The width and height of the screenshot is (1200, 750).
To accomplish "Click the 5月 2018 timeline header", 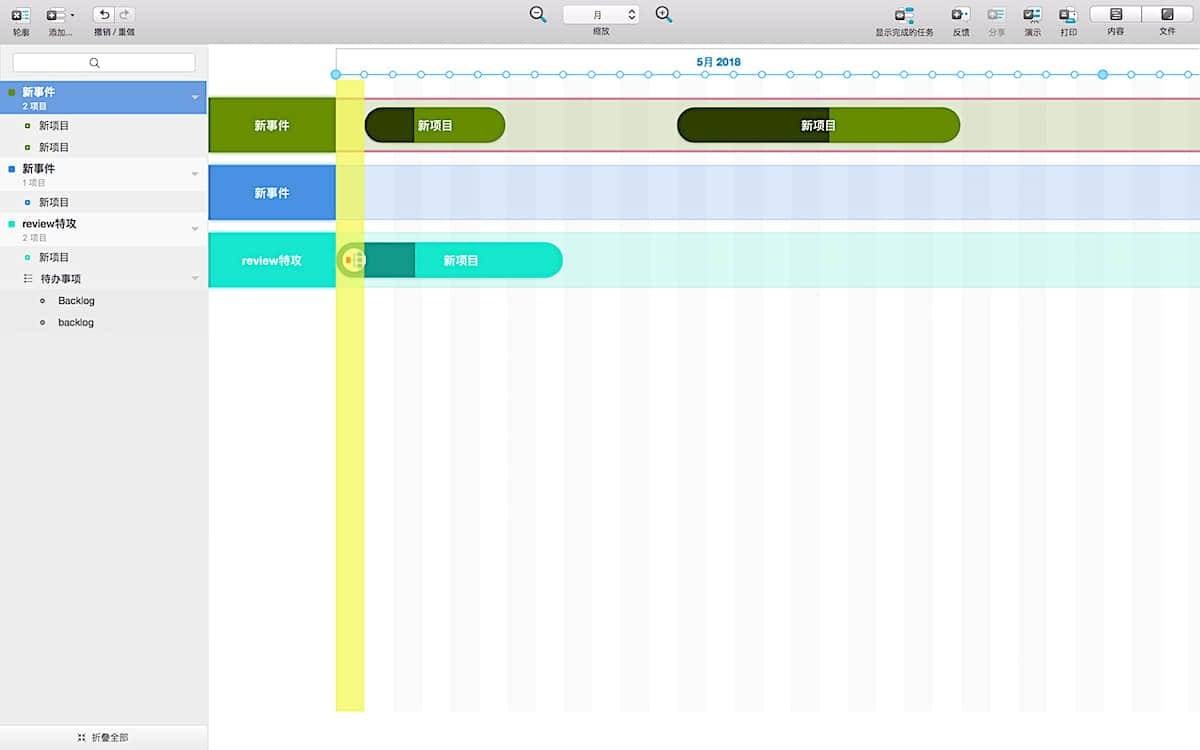I will pyautogui.click(x=718, y=62).
